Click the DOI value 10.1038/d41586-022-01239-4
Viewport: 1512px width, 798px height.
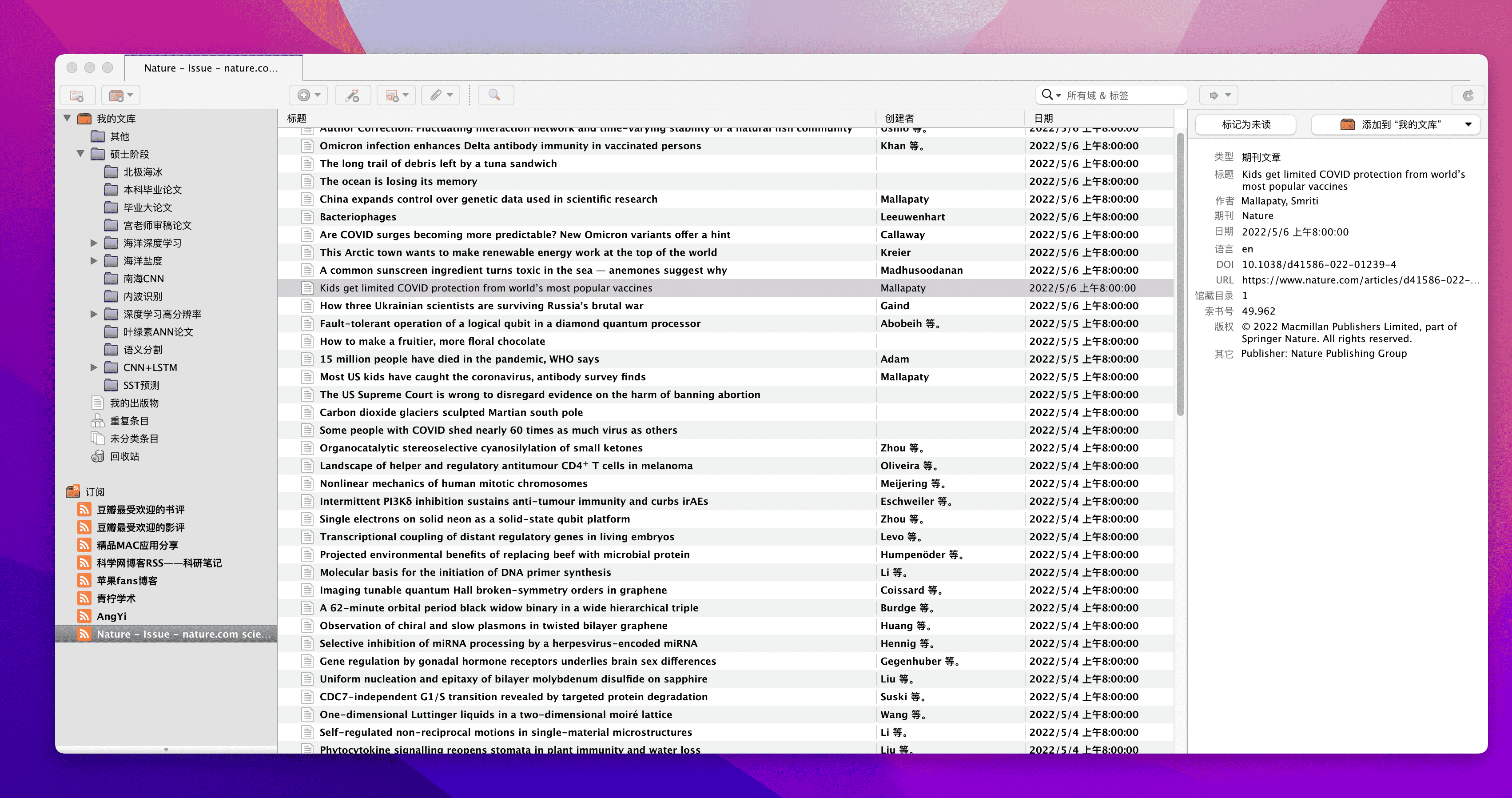tap(1318, 265)
